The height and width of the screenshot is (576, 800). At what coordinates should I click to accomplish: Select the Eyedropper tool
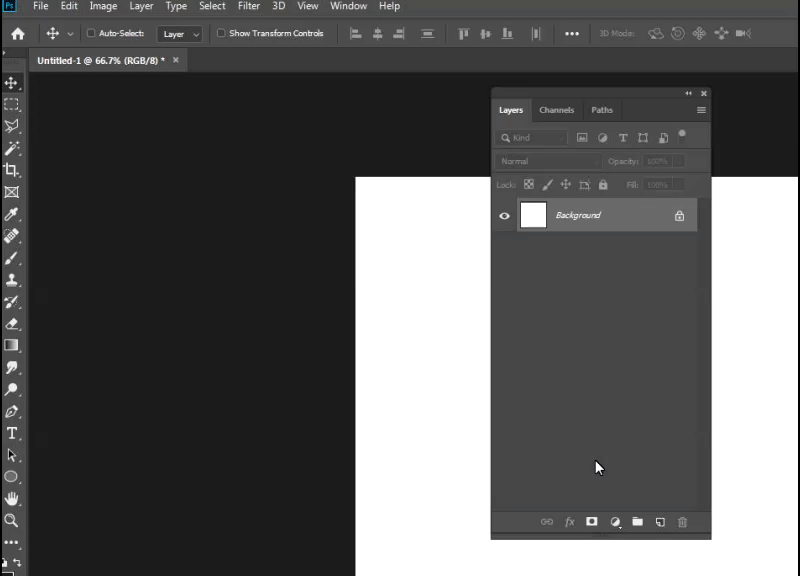click(x=12, y=214)
